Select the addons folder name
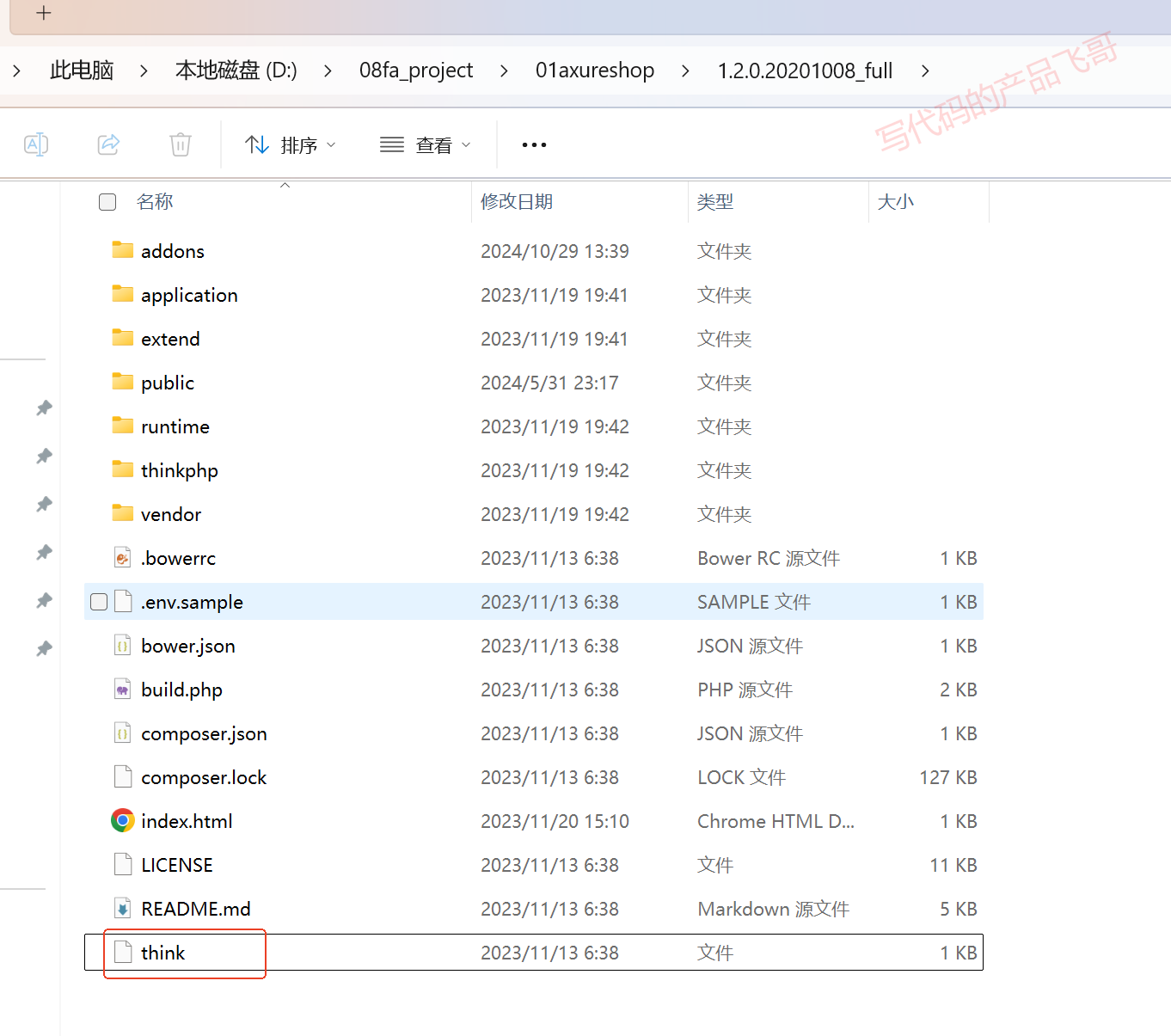This screenshot has width=1171, height=1036. point(173,251)
